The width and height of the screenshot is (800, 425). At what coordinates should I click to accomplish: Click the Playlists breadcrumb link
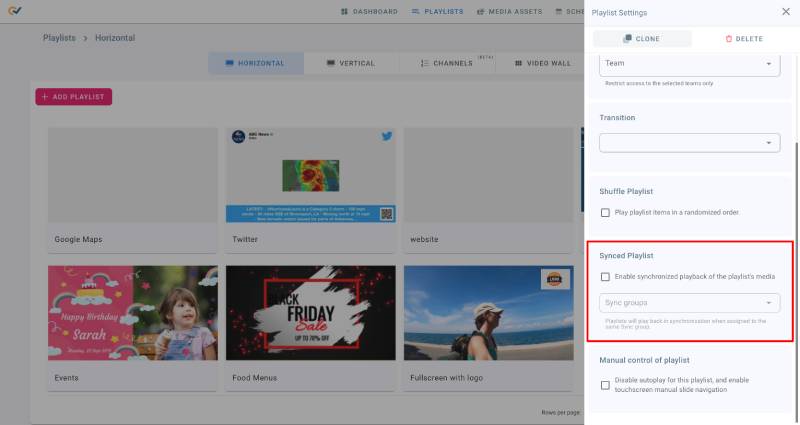coord(59,38)
